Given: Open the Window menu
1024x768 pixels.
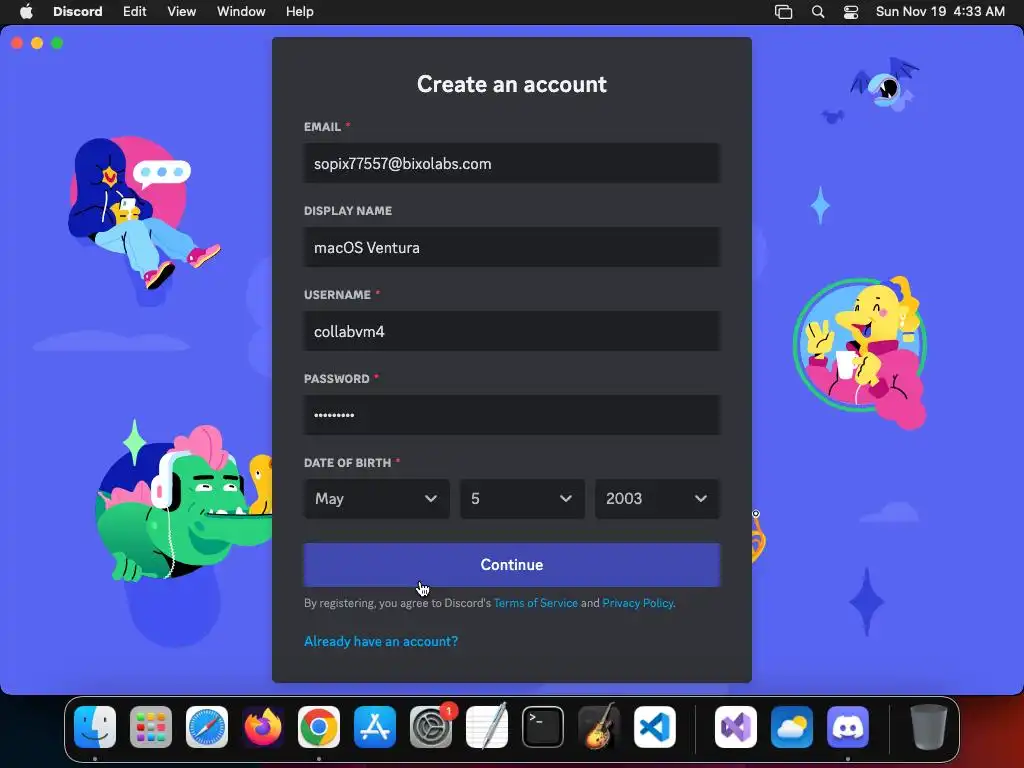Looking at the screenshot, I should pyautogui.click(x=241, y=12).
